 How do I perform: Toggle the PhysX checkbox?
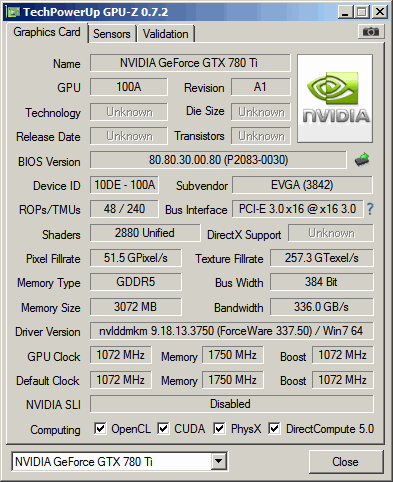[219, 429]
